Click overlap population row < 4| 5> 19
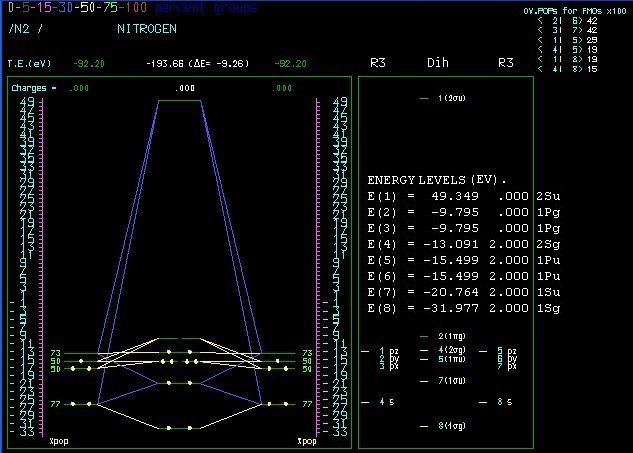Image resolution: width=633 pixels, height=453 pixels. tap(568, 50)
